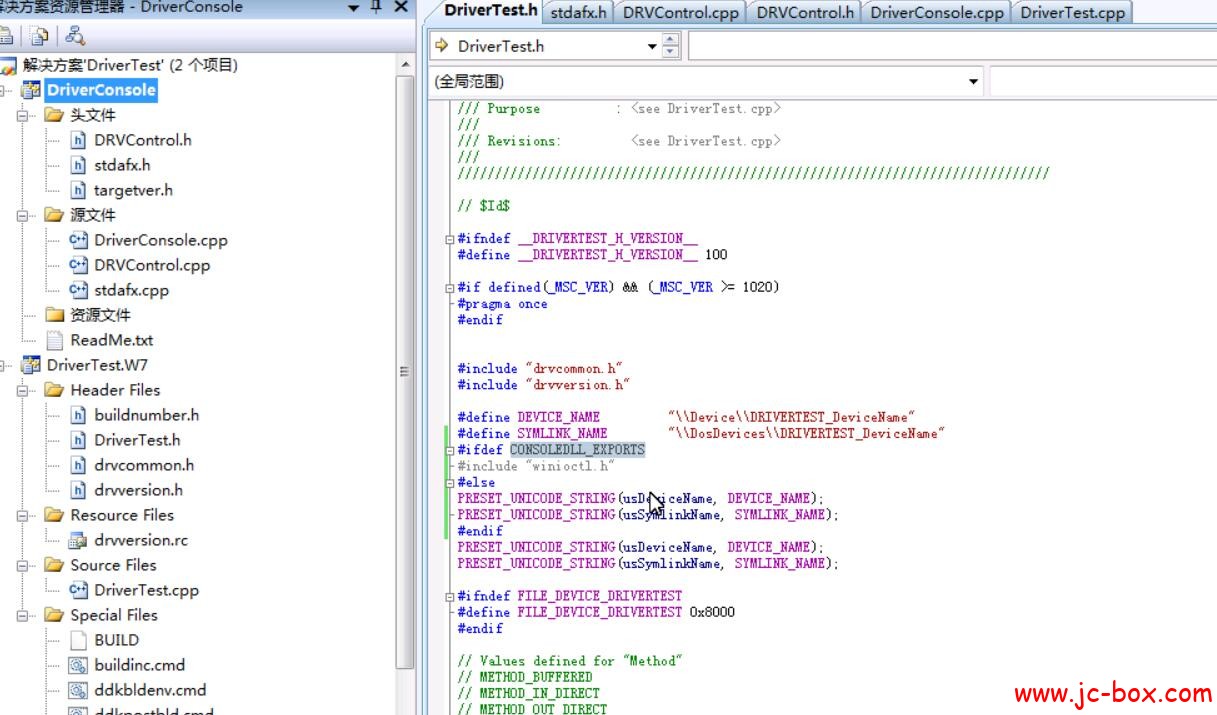Click the '#pragma once' line
Viewport: 1217px width, 715px height.
tap(503, 304)
